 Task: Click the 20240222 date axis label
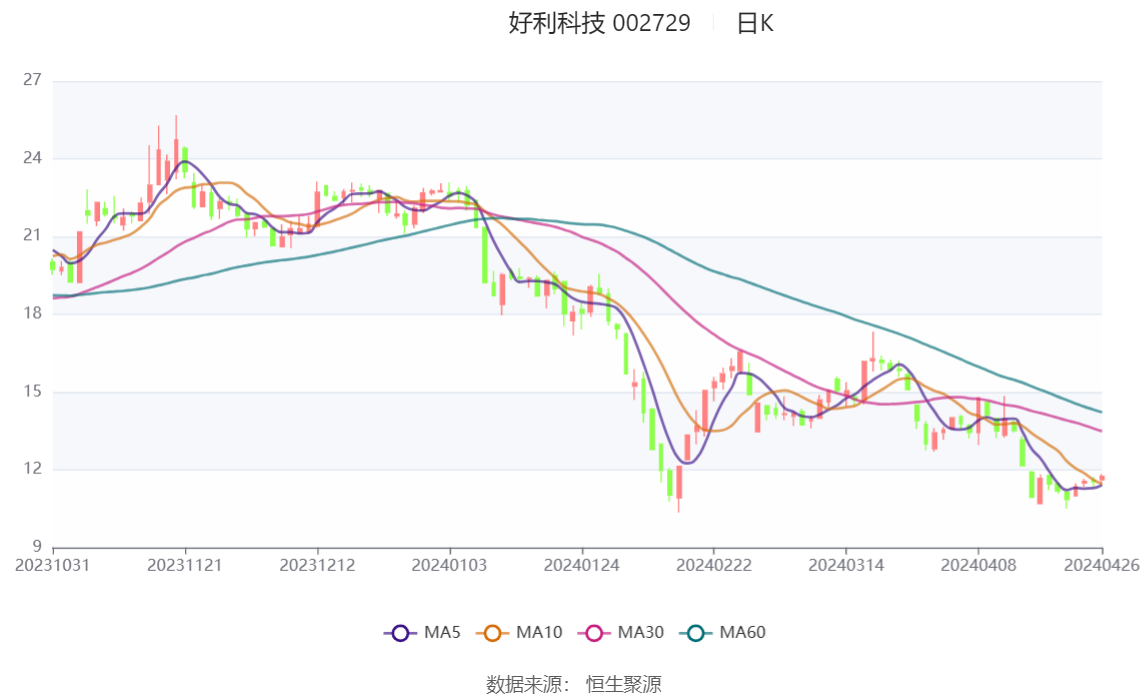pyautogui.click(x=713, y=565)
